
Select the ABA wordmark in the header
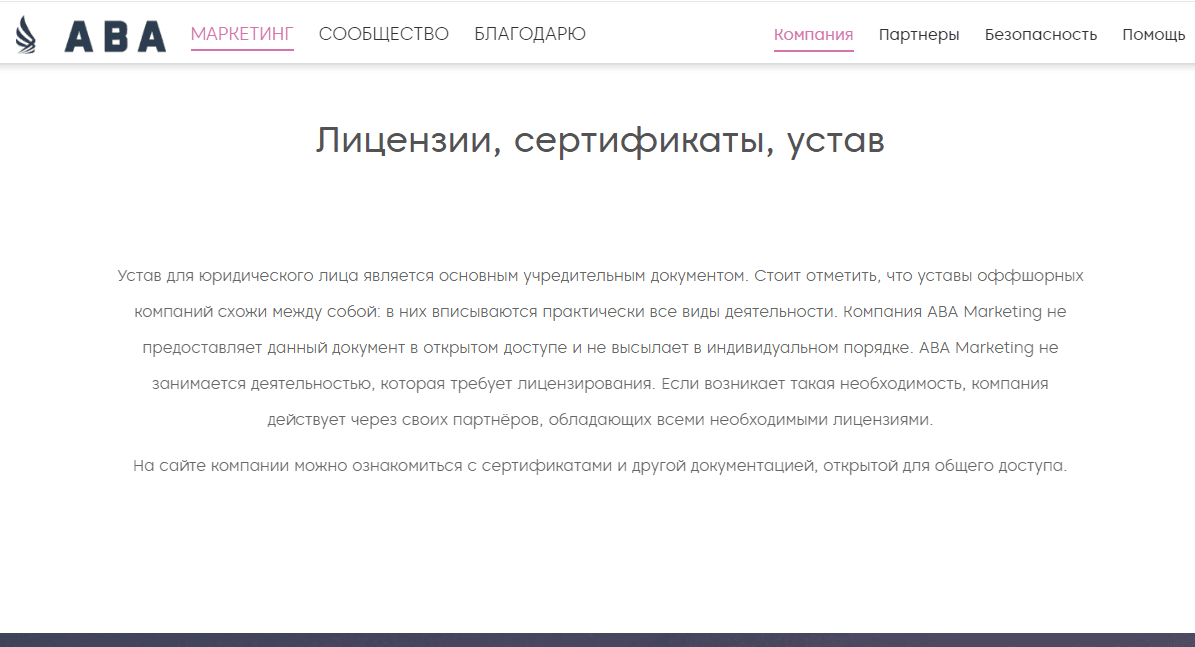pos(113,33)
